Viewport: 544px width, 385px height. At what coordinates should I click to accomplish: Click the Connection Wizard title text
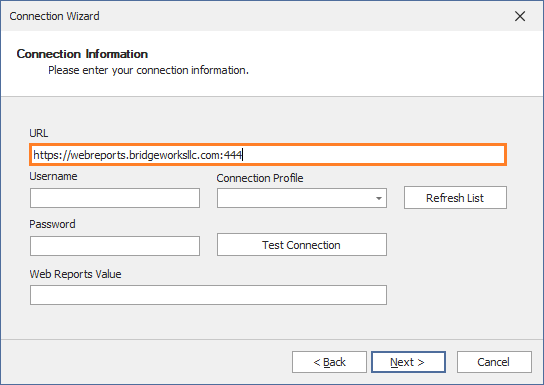(54, 16)
